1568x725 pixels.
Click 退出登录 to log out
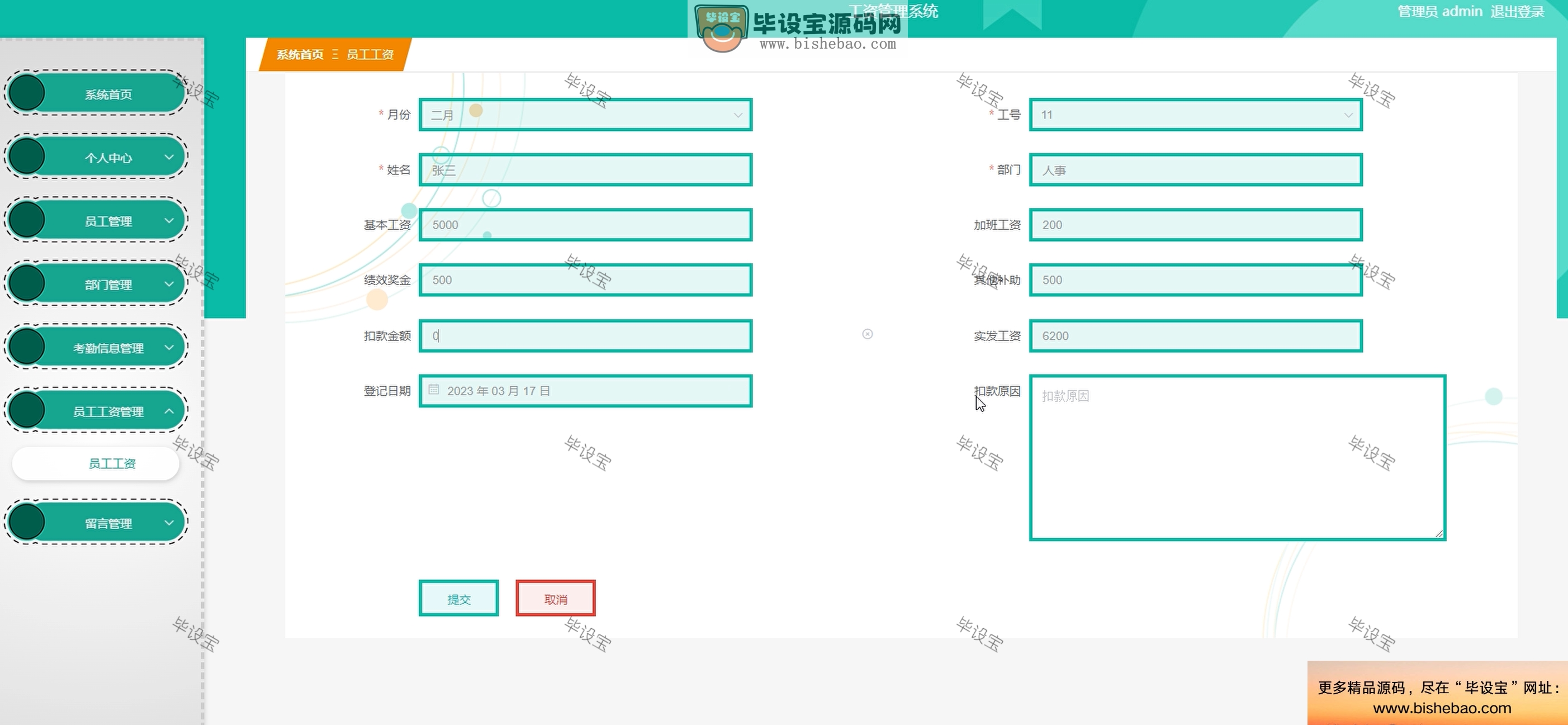(1518, 12)
